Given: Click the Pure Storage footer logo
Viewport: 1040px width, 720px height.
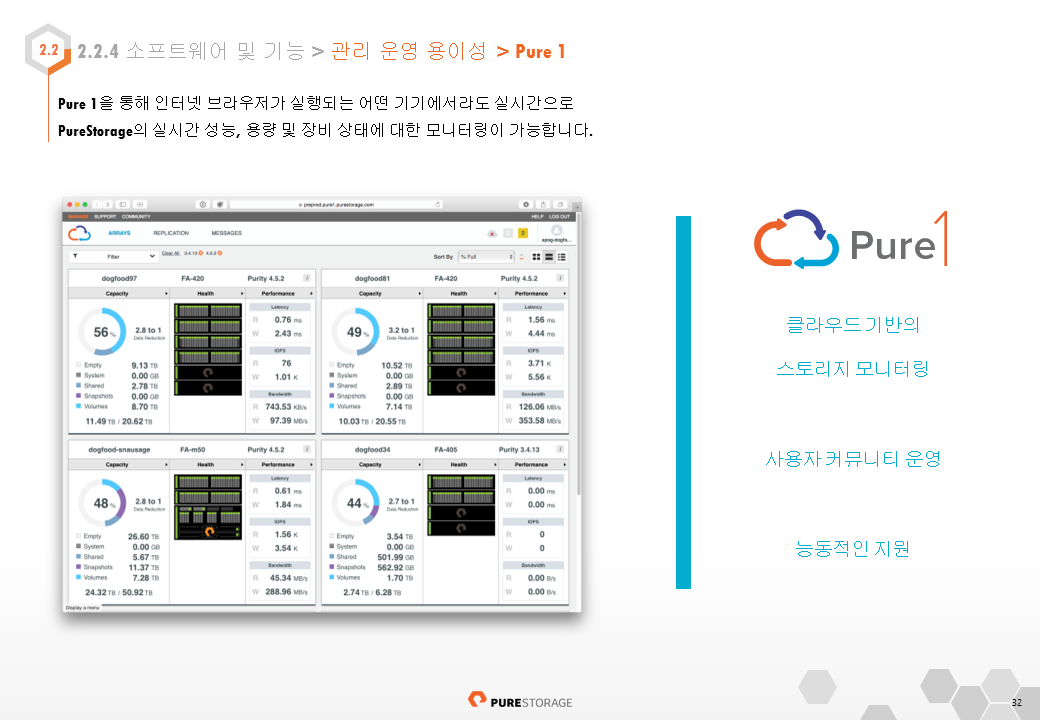Looking at the screenshot, I should click(x=520, y=701).
